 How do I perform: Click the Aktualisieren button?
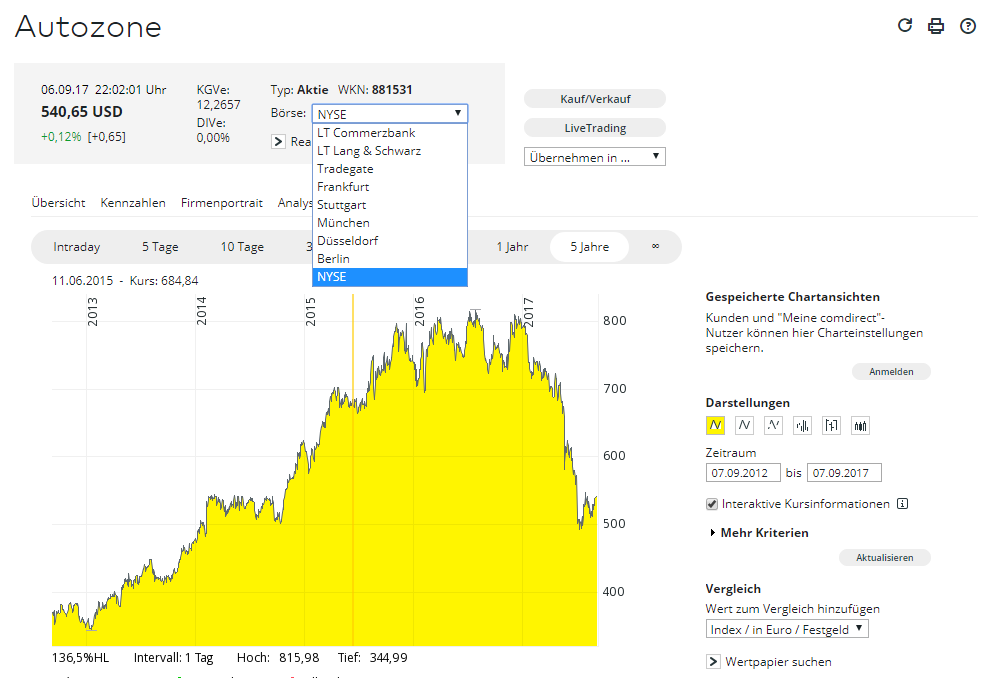[x=884, y=558]
